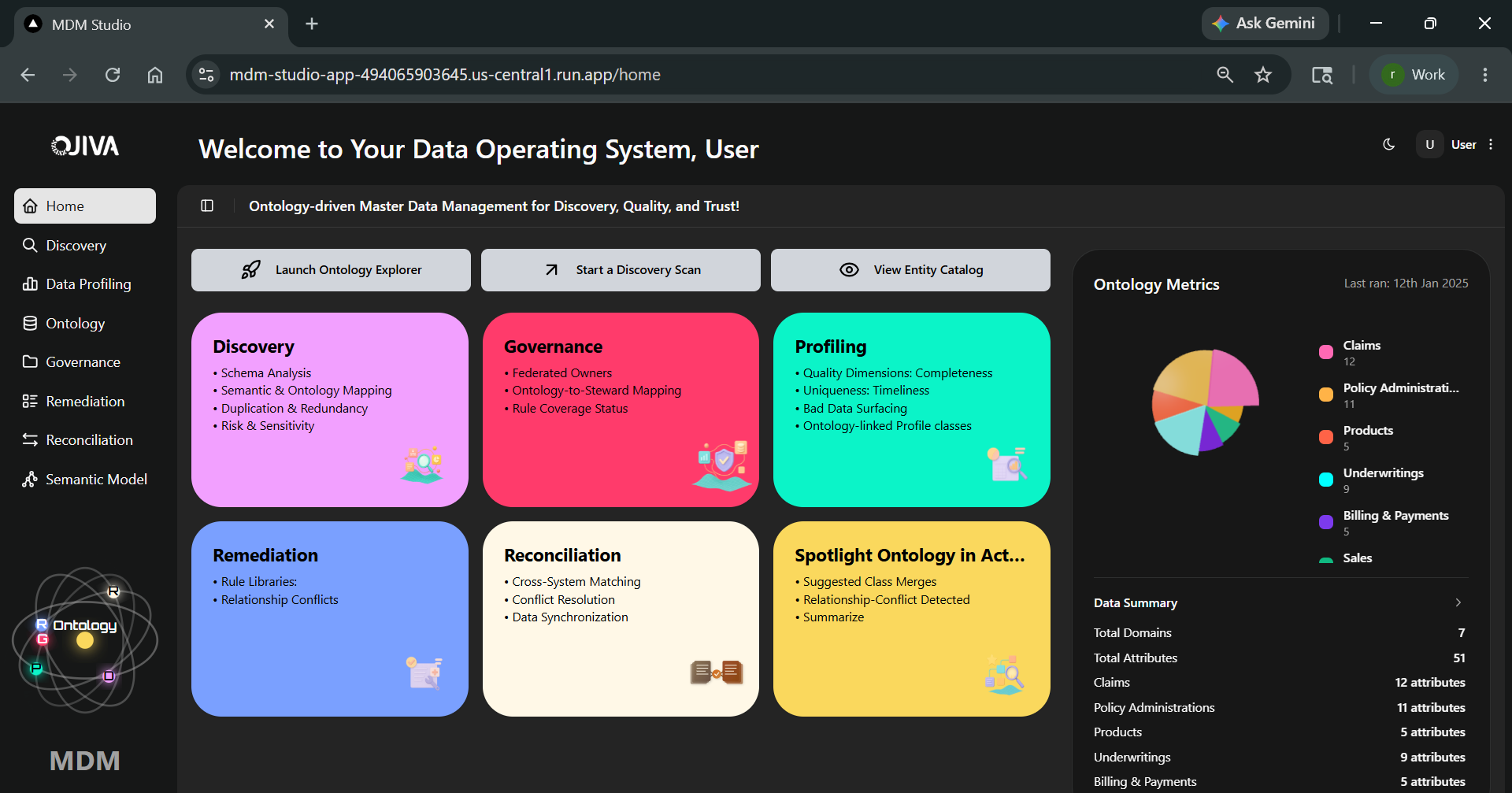Go to Data Profiling page
Screen dimensions: 1512x793
[85, 283]
